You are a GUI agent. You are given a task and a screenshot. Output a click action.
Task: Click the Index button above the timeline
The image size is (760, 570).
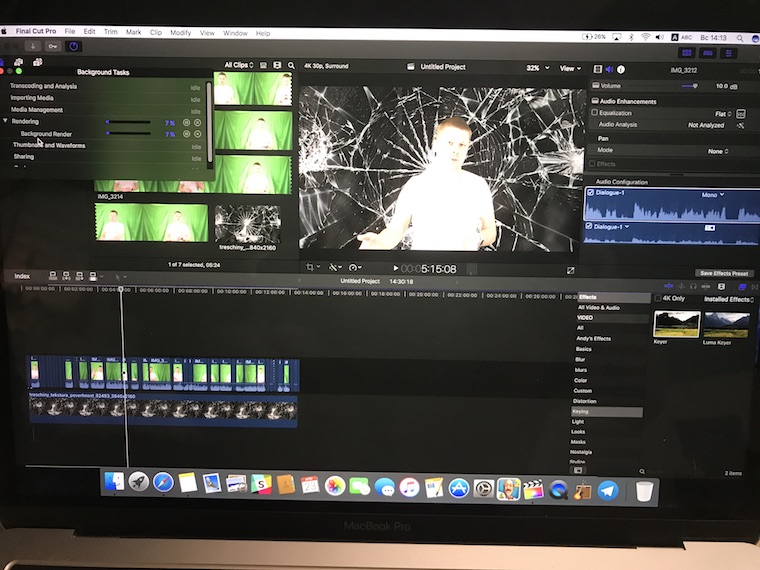[22, 276]
